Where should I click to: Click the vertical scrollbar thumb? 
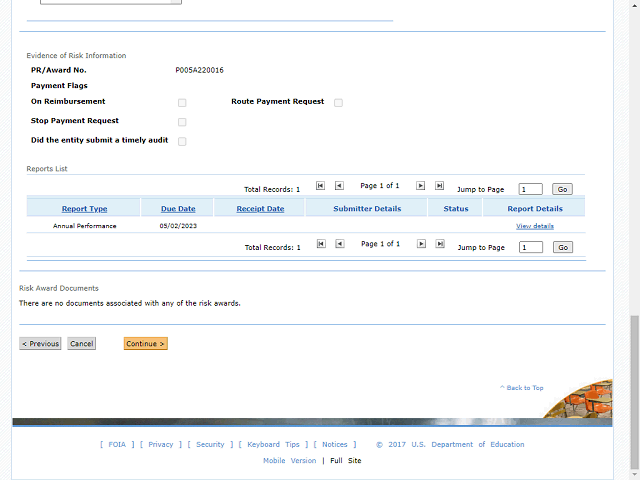pos(634,391)
